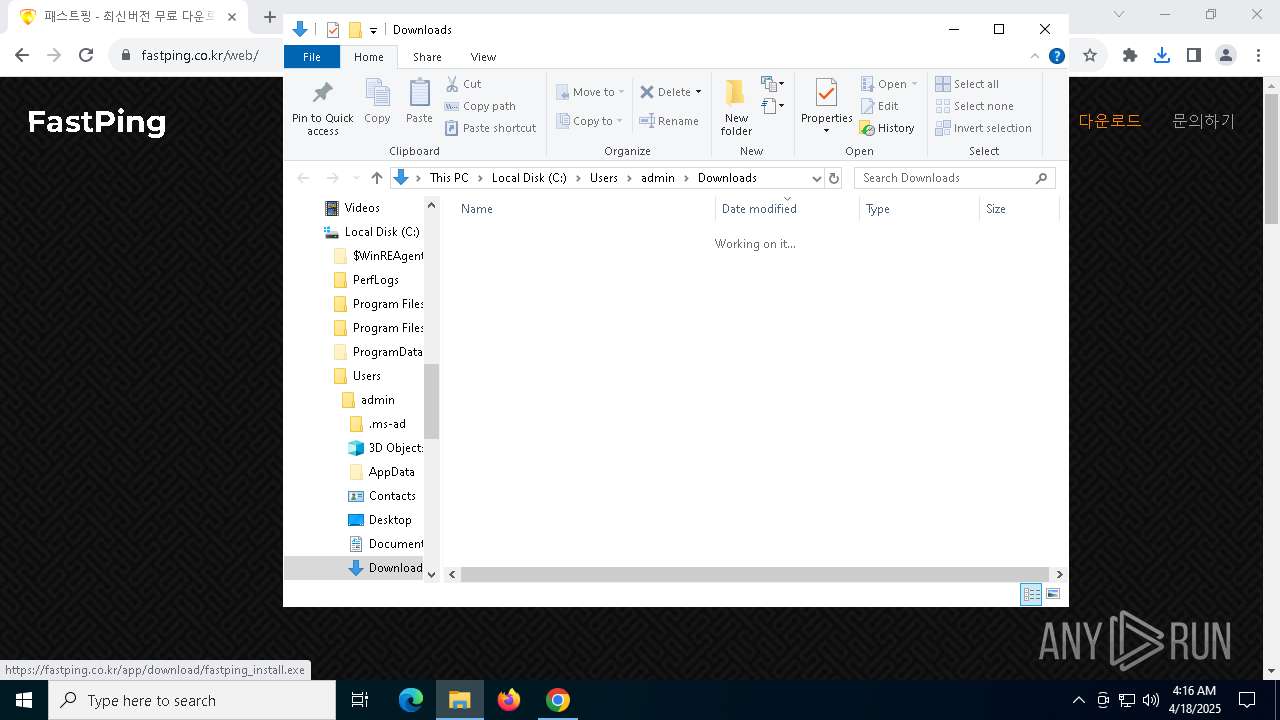Viewport: 1280px width, 720px height.
Task: Select ProgramData folder in tree
Action: [x=387, y=352]
